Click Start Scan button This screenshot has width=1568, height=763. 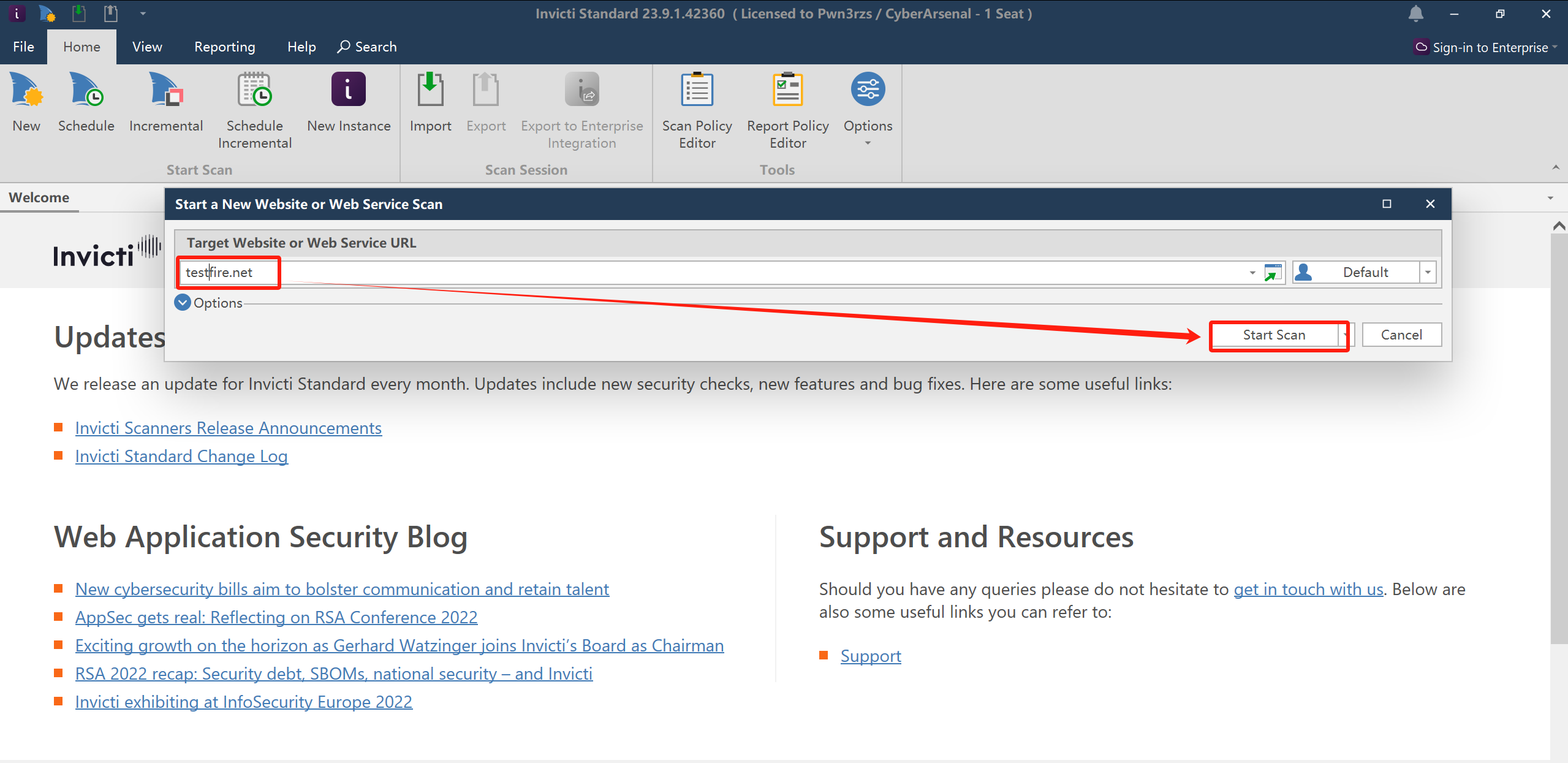point(1274,334)
